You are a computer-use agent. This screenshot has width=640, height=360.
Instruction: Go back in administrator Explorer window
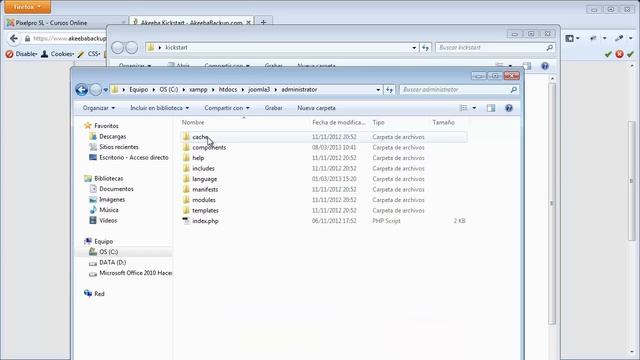coord(82,90)
